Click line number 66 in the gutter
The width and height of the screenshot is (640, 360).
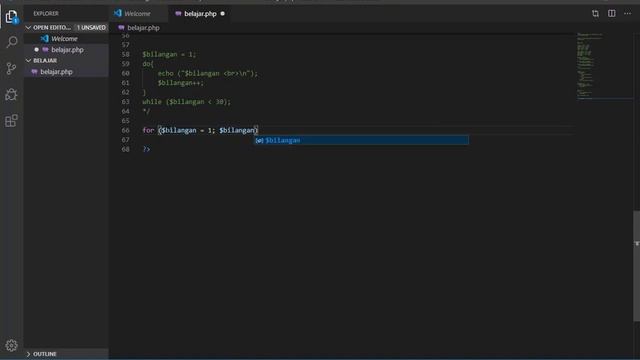125,130
